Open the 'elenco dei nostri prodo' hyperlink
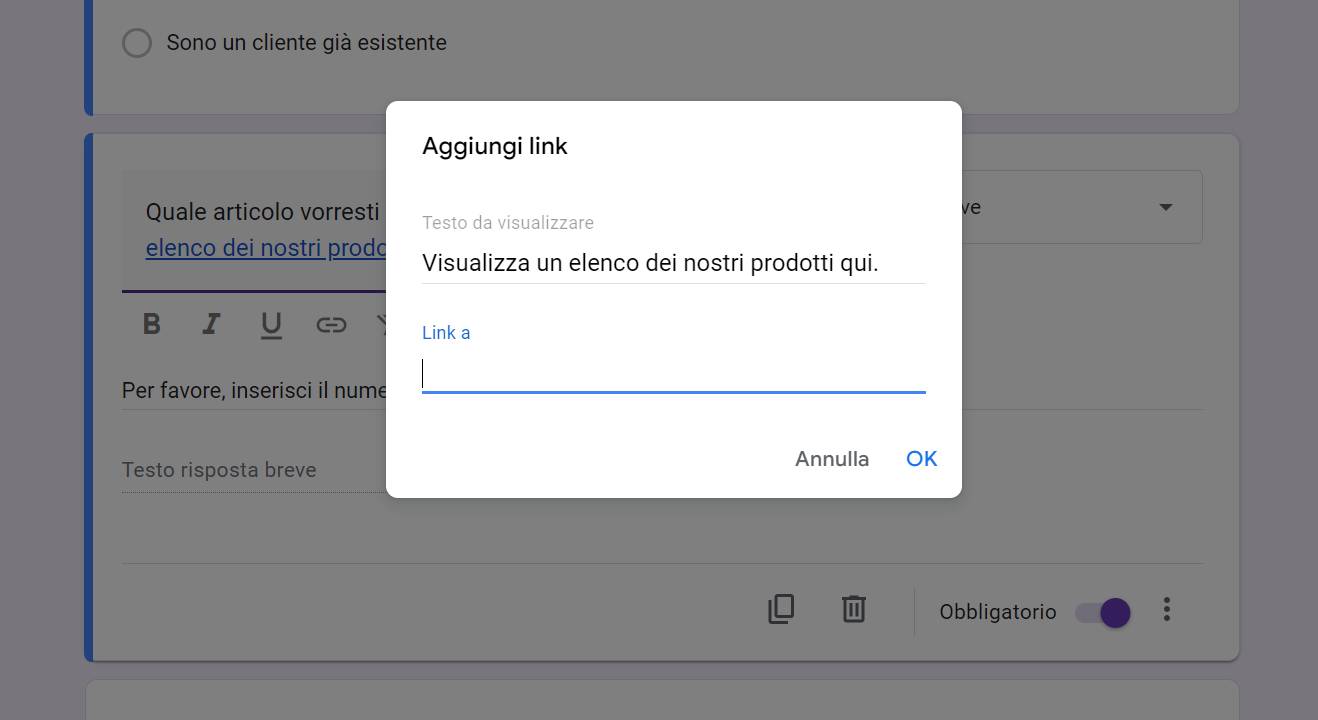Viewport: 1318px width, 720px height. [266, 247]
